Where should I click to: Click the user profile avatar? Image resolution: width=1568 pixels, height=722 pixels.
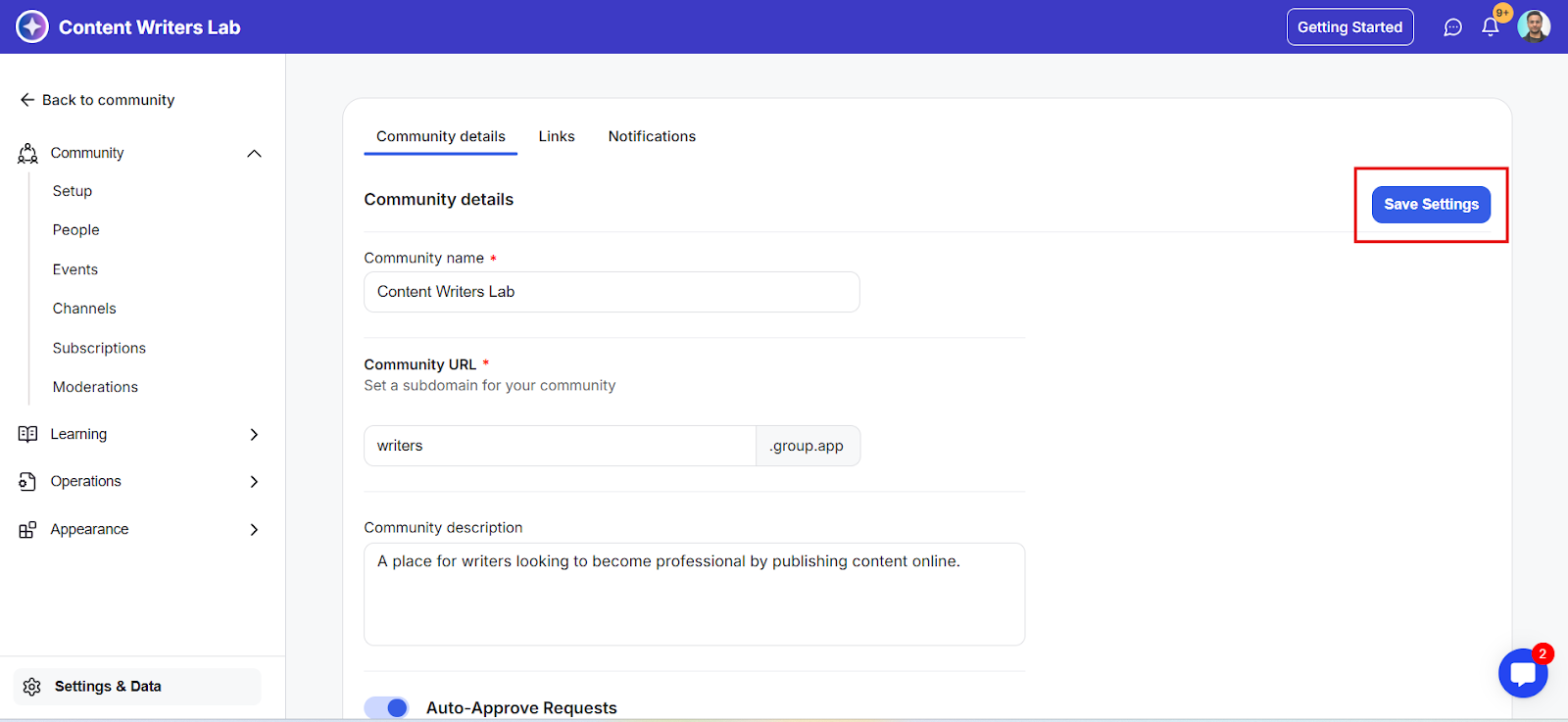(x=1534, y=26)
